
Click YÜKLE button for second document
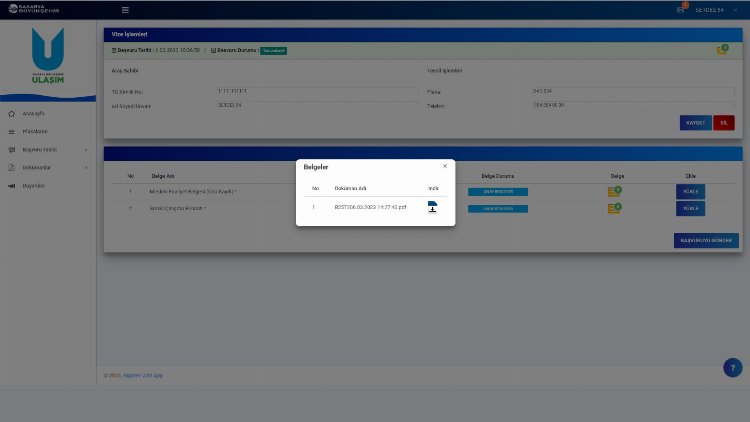[x=691, y=208]
